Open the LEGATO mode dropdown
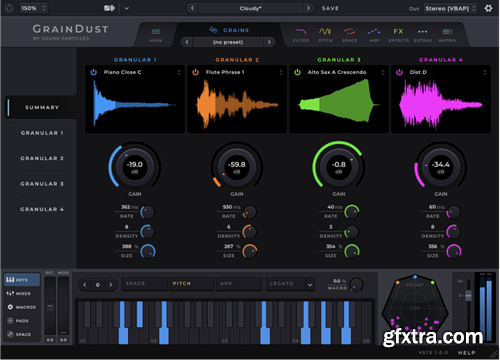This screenshot has width=500, height=360. (x=290, y=284)
